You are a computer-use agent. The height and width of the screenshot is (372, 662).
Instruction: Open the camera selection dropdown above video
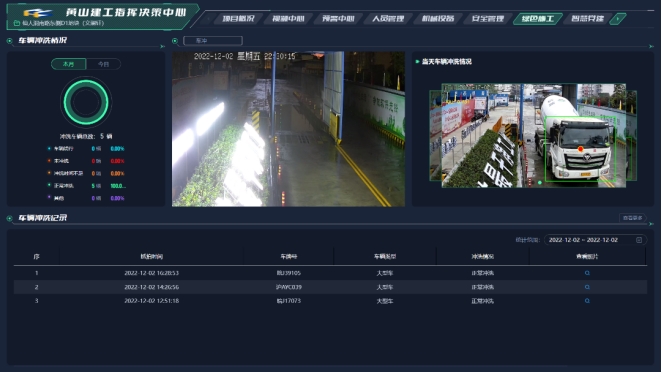click(213, 41)
